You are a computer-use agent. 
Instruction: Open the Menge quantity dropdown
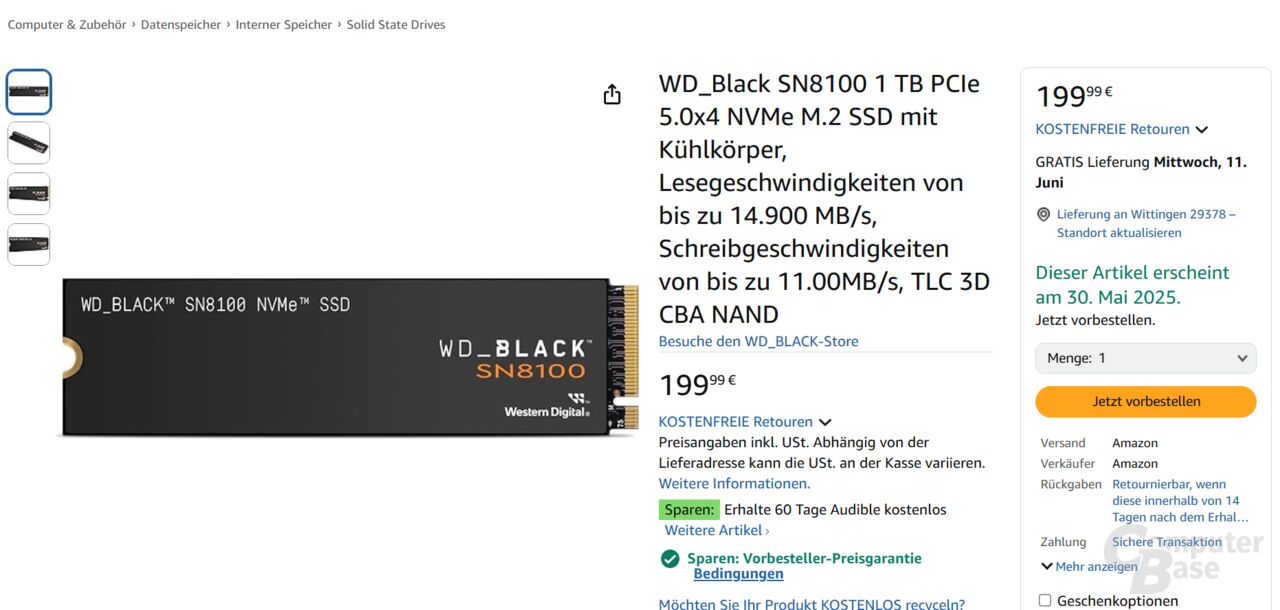[1145, 358]
